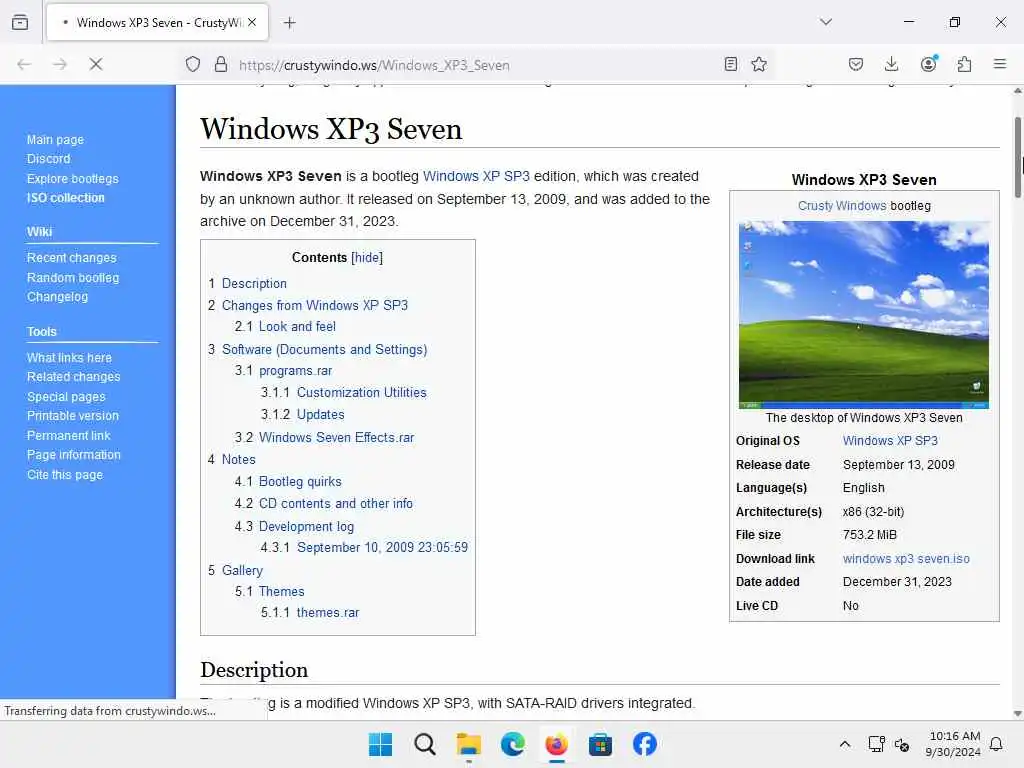Screen dimensions: 1024x768
Task: Go to Main page sidebar link
Action: click(x=55, y=140)
